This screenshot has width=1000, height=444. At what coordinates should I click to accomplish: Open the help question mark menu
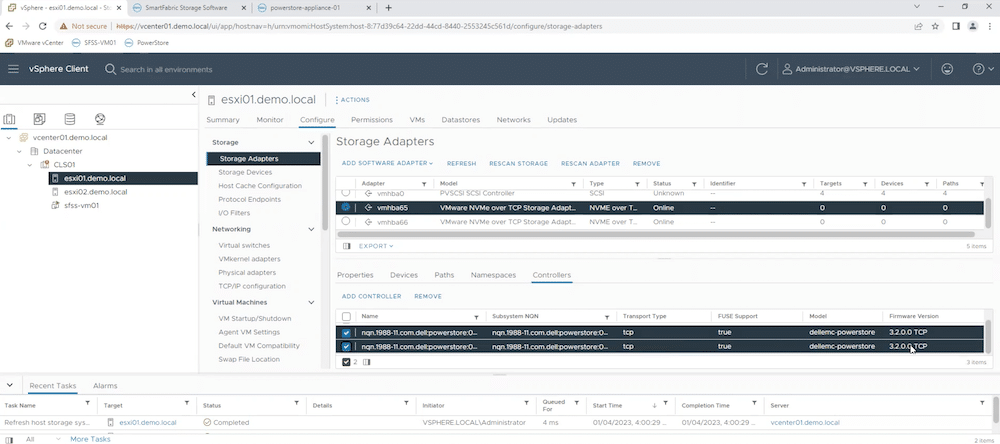[983, 69]
